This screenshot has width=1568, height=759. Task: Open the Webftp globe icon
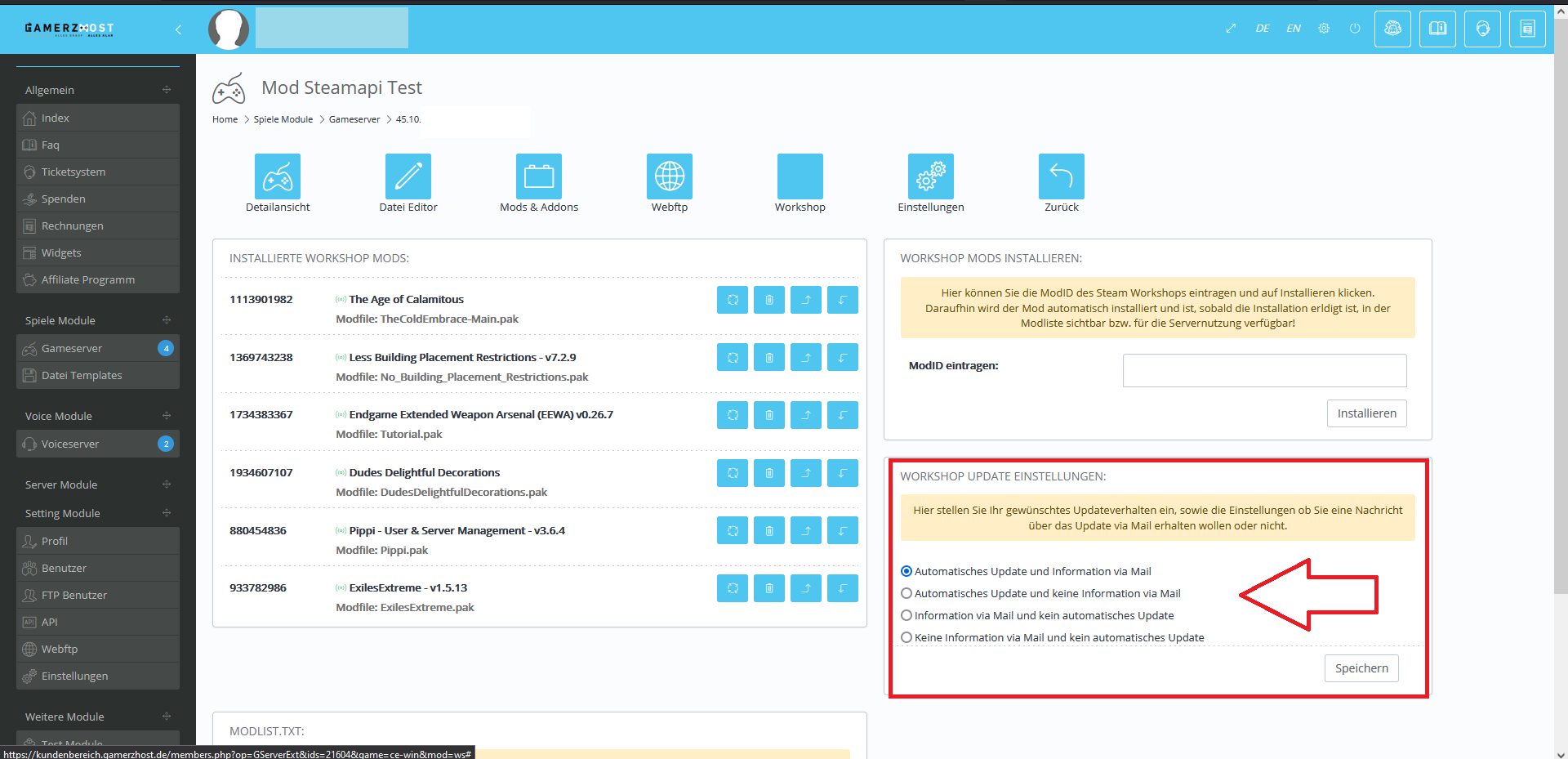pyautogui.click(x=669, y=176)
